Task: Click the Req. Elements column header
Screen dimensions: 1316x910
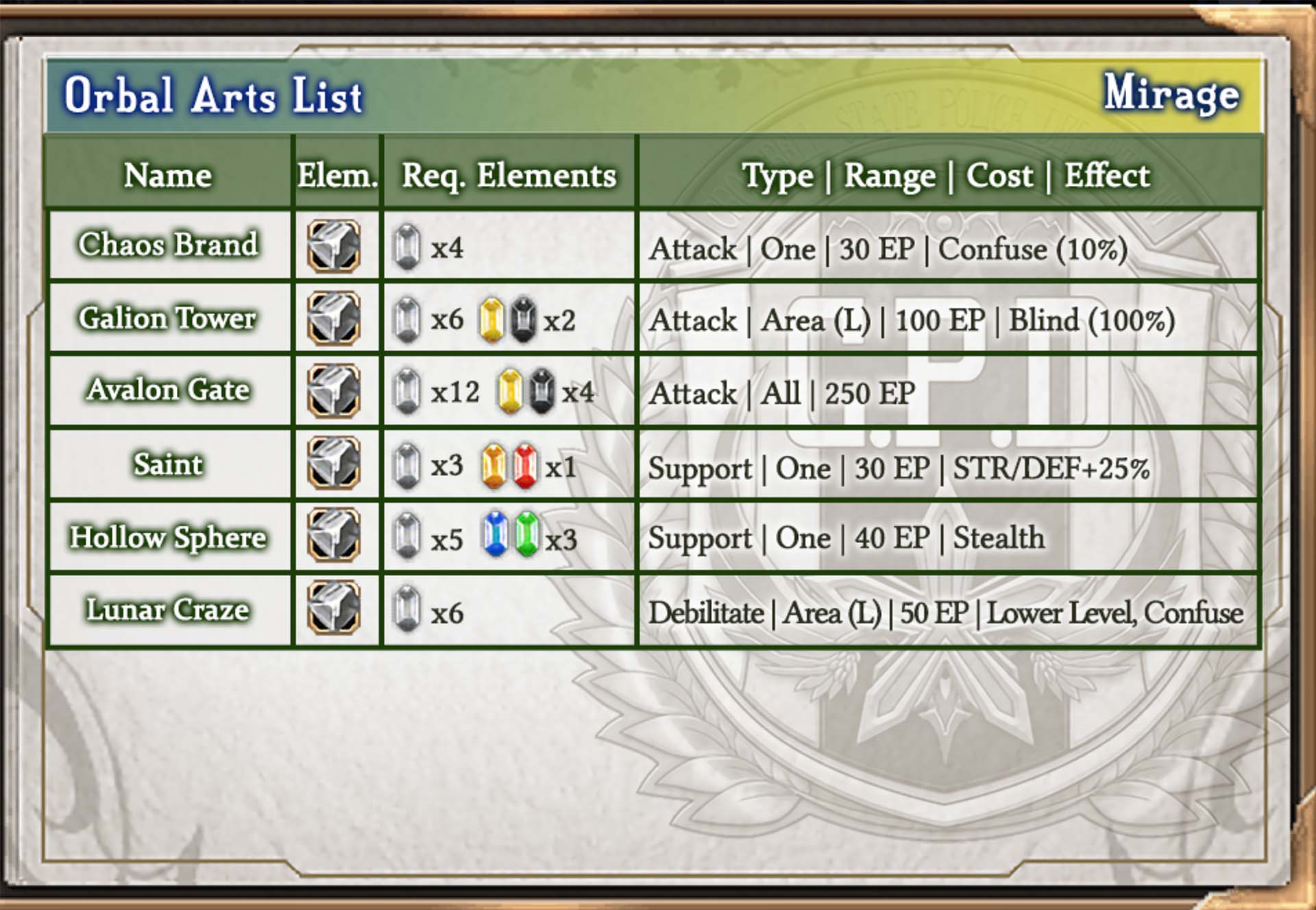Action: tap(509, 175)
